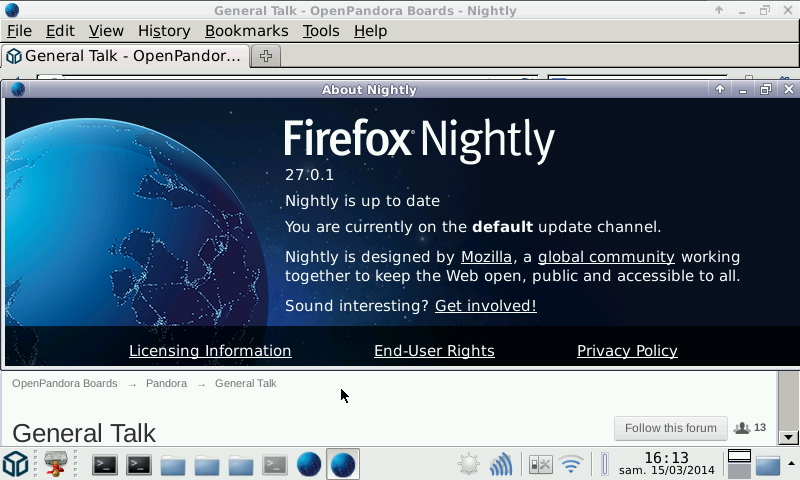The width and height of the screenshot is (800, 480).
Task: Open the History menu
Action: click(x=164, y=31)
